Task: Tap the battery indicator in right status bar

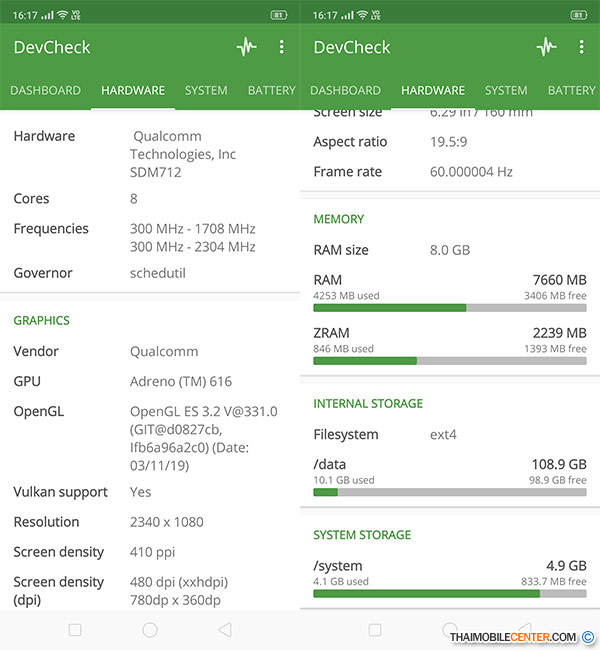Action: (578, 15)
